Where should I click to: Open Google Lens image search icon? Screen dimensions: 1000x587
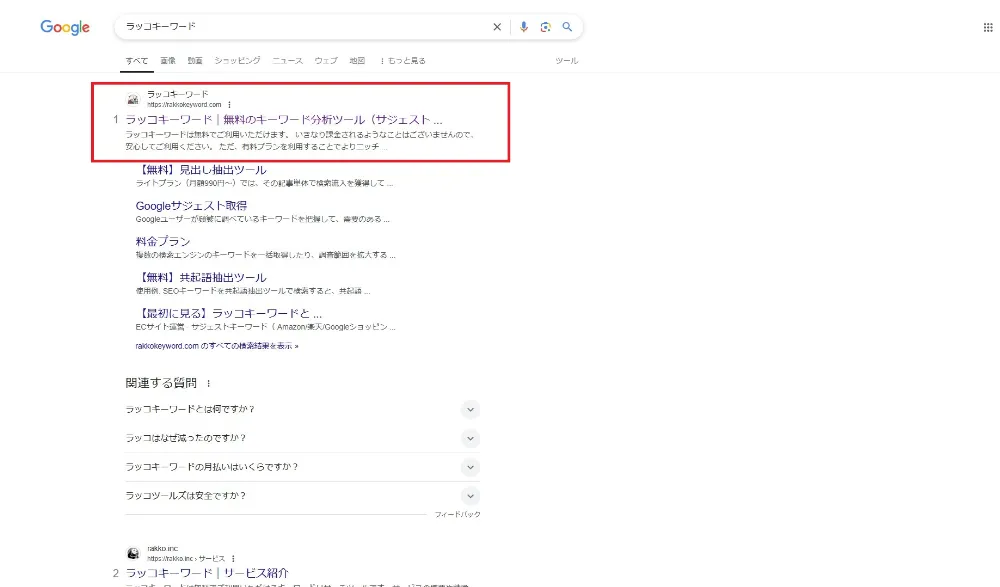[545, 27]
